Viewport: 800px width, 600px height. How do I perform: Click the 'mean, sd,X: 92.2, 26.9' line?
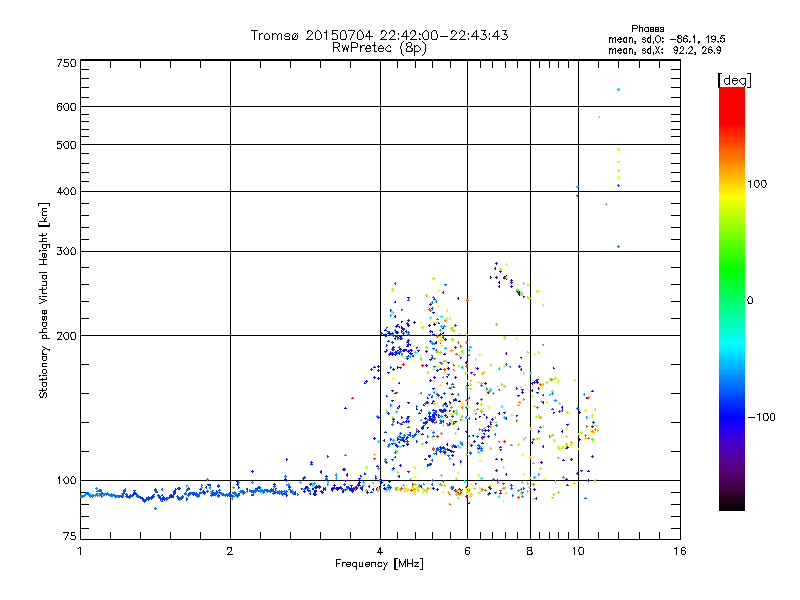(x=664, y=50)
